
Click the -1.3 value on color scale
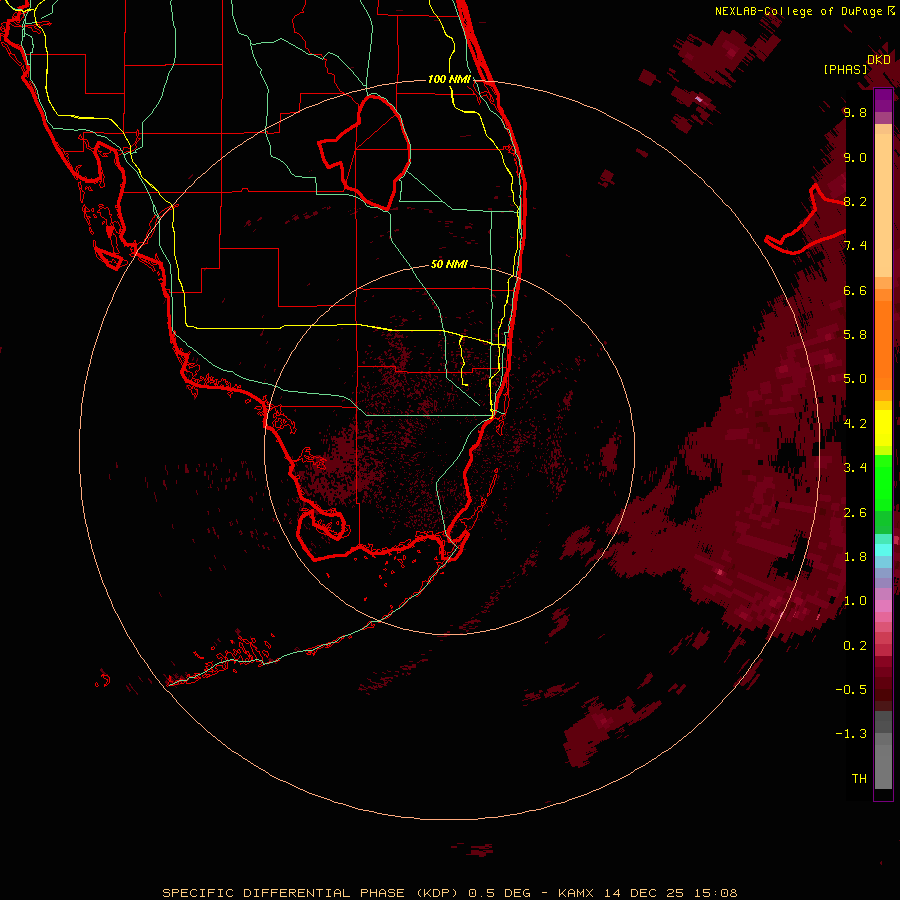coord(851,734)
